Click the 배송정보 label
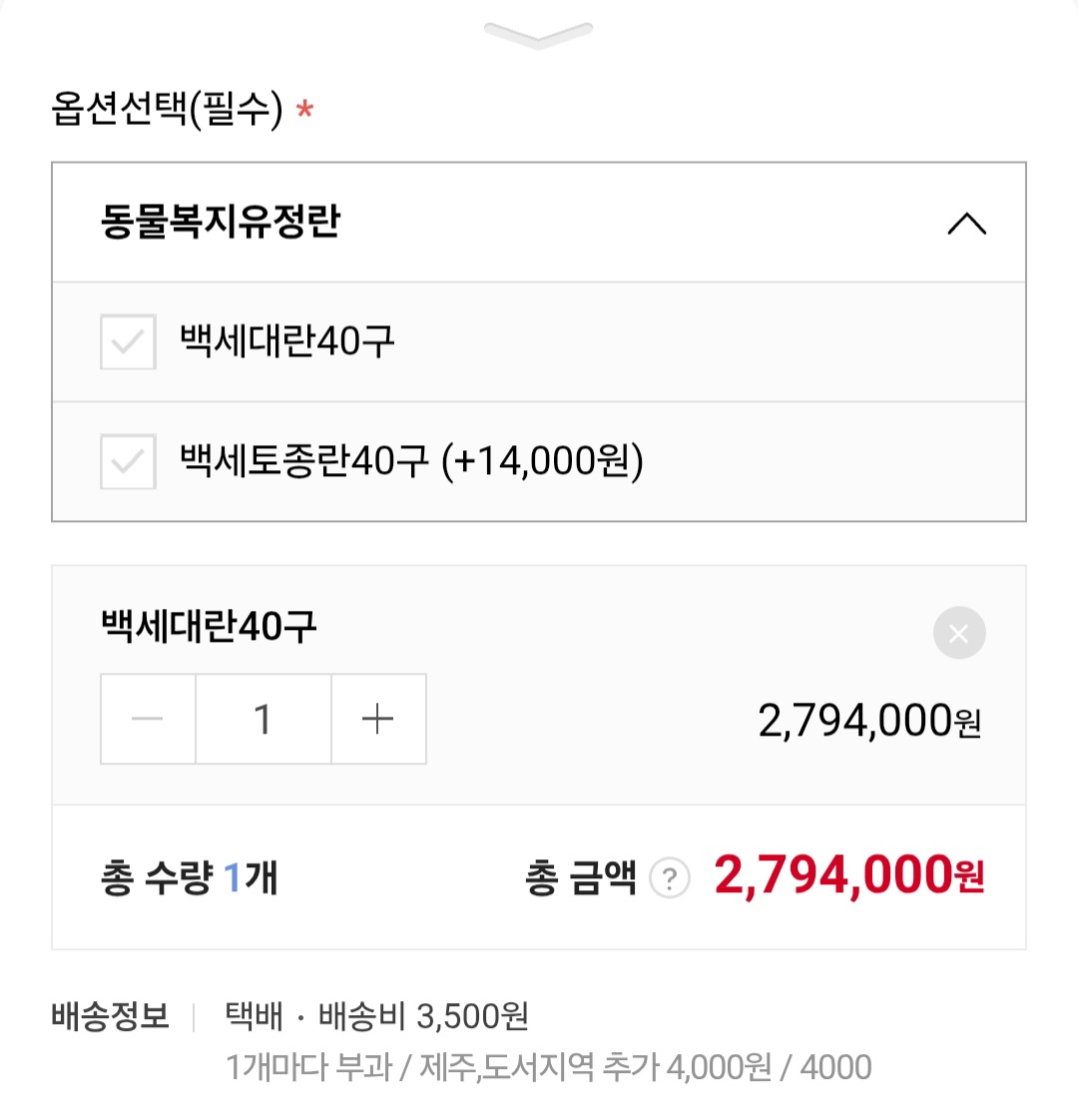Image resolution: width=1078 pixels, height=1120 pixels. pyautogui.click(x=110, y=1017)
